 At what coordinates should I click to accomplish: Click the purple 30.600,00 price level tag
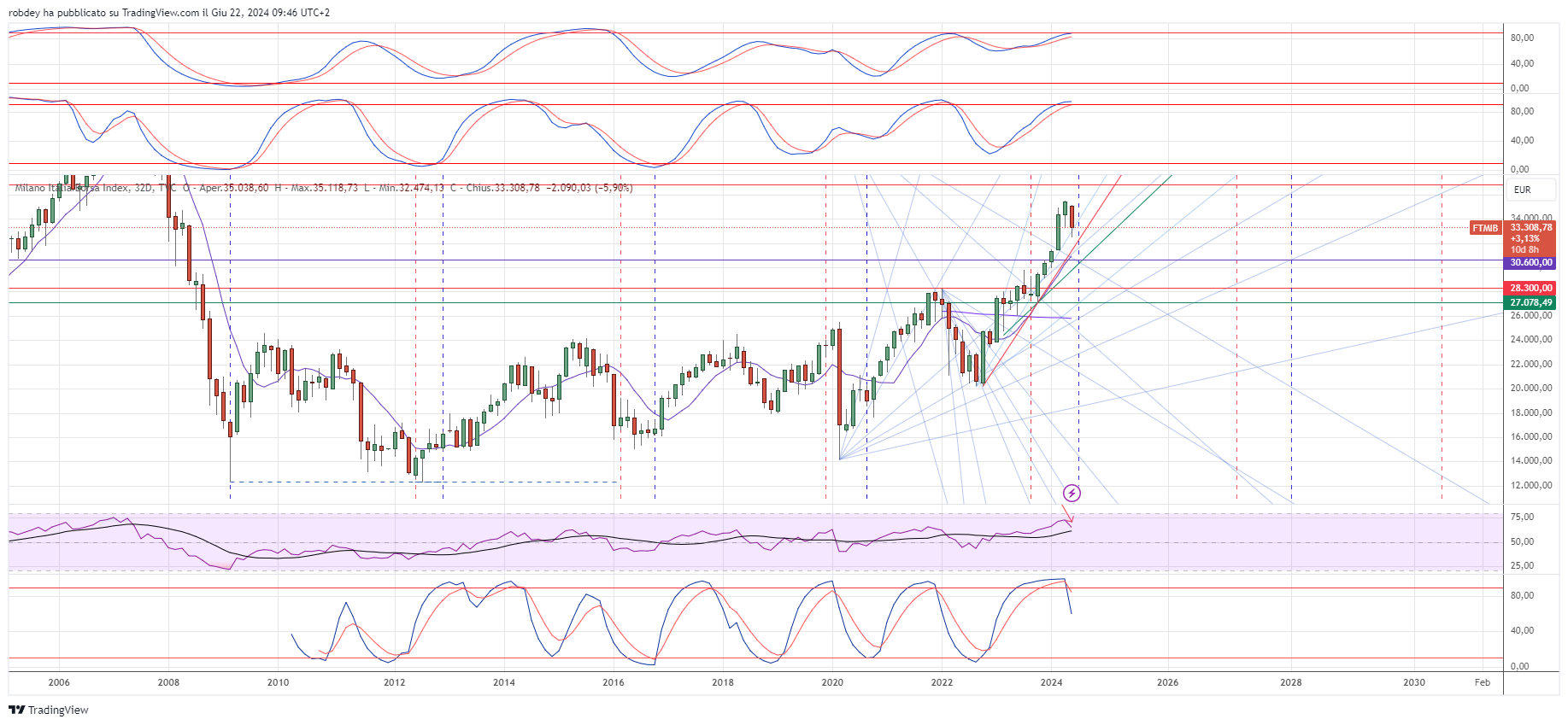(x=1530, y=262)
